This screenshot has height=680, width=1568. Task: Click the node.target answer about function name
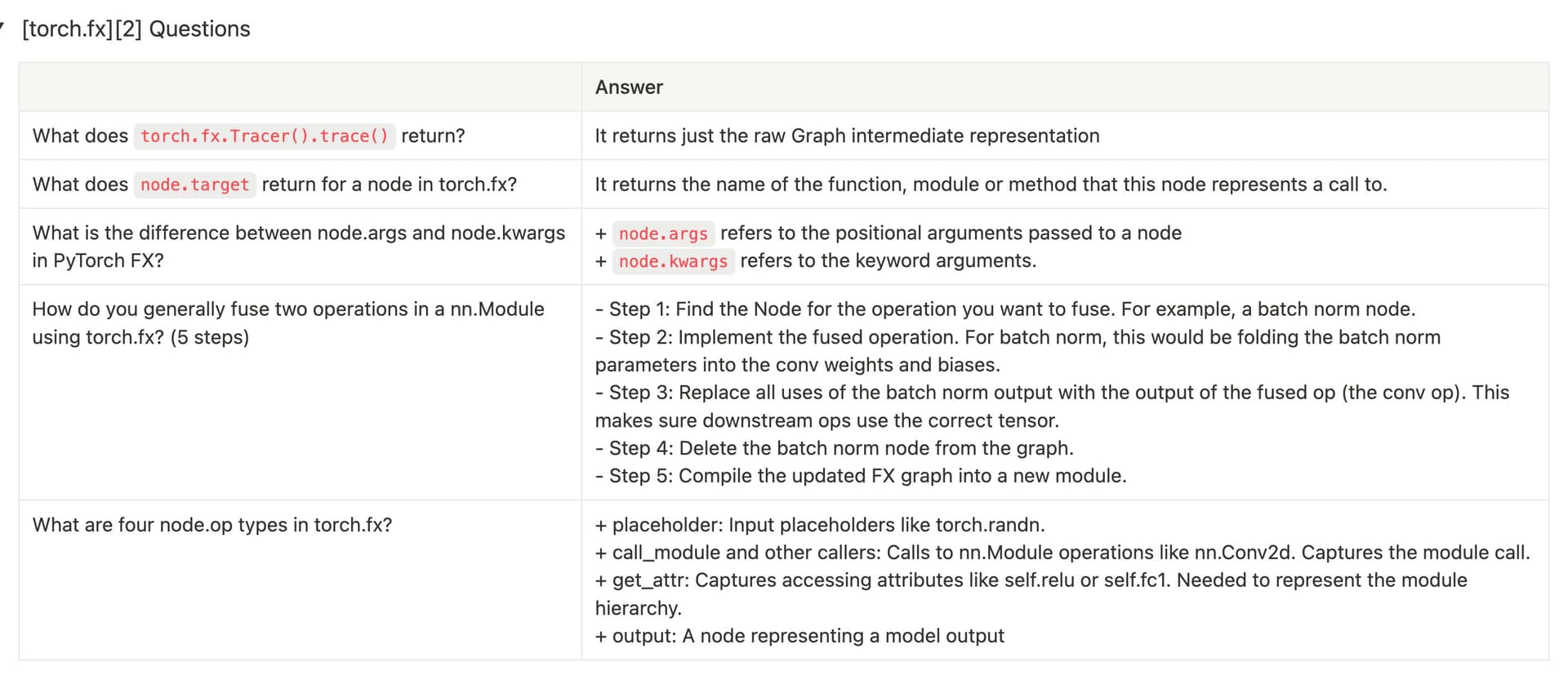tap(991, 184)
